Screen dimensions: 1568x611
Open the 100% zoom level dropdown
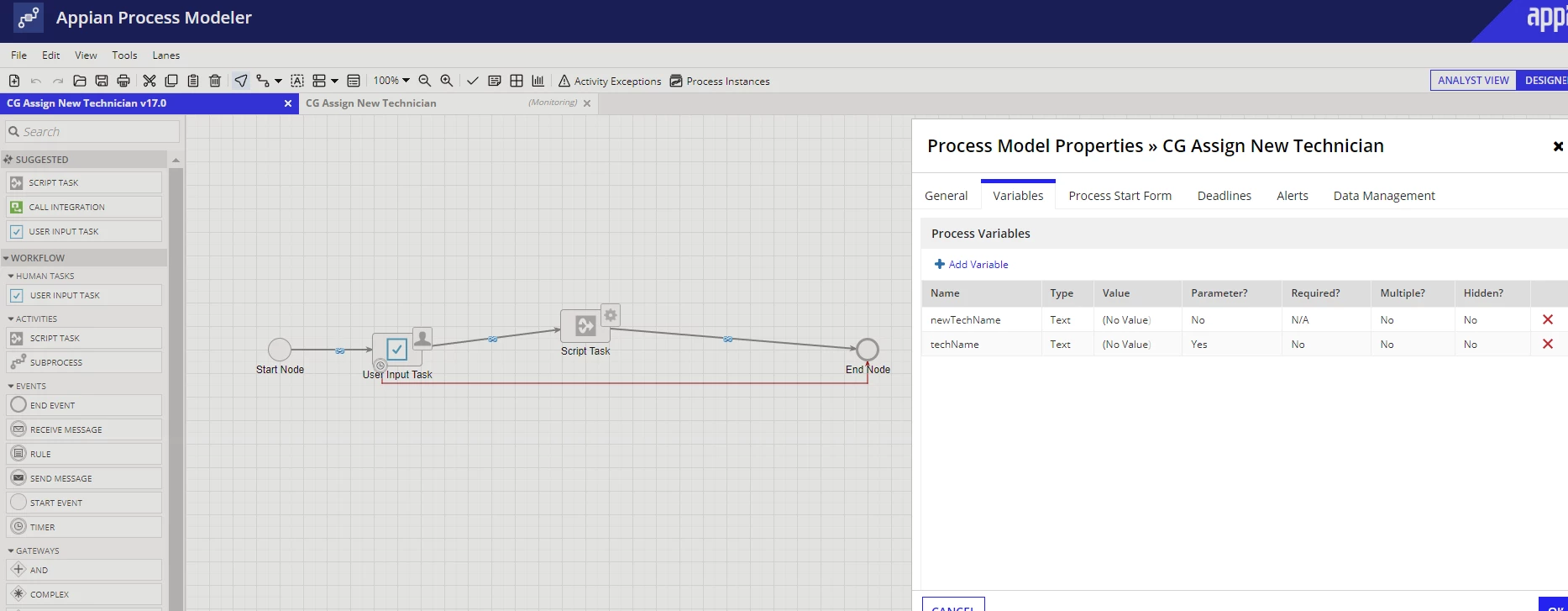pyautogui.click(x=391, y=81)
